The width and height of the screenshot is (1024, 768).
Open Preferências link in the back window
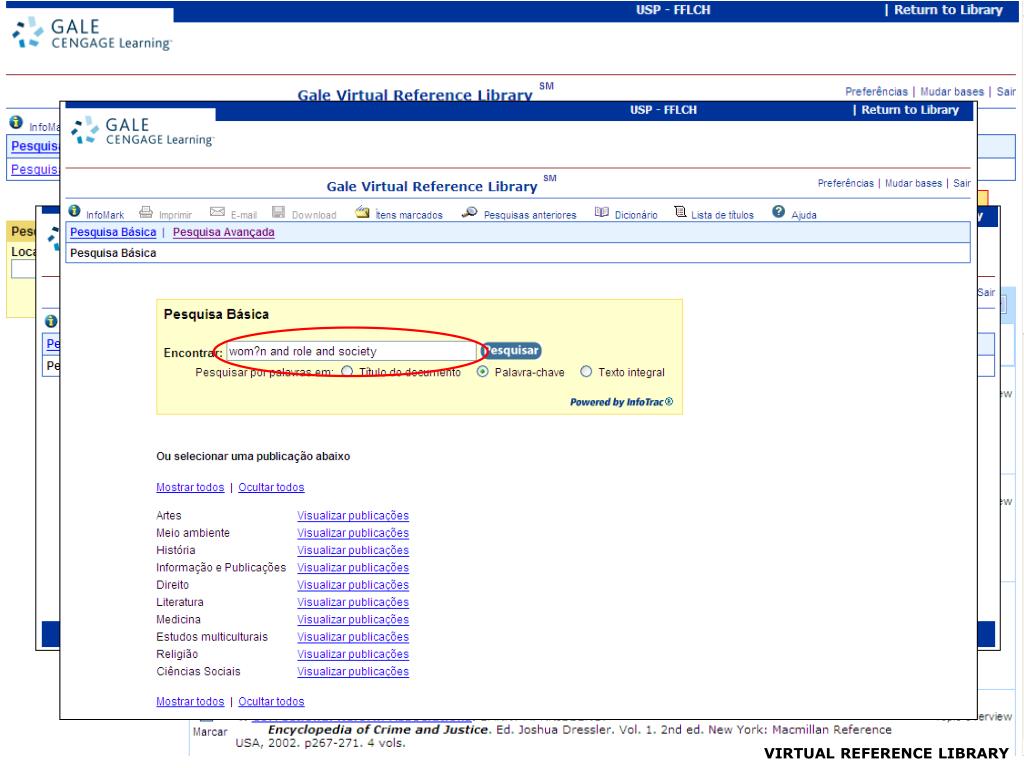tap(876, 91)
